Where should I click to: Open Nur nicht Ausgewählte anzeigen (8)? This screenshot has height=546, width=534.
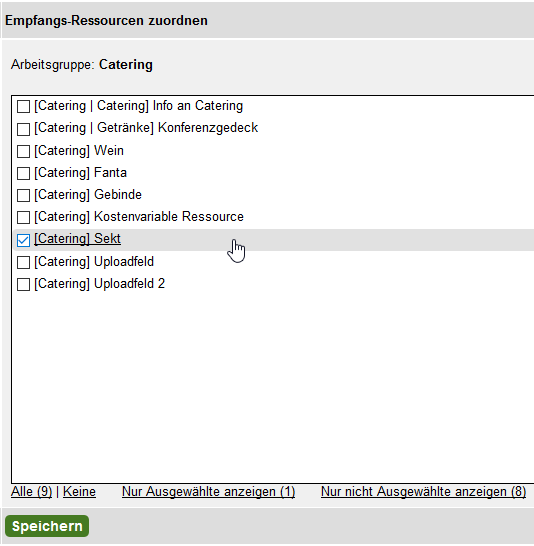coord(423,492)
